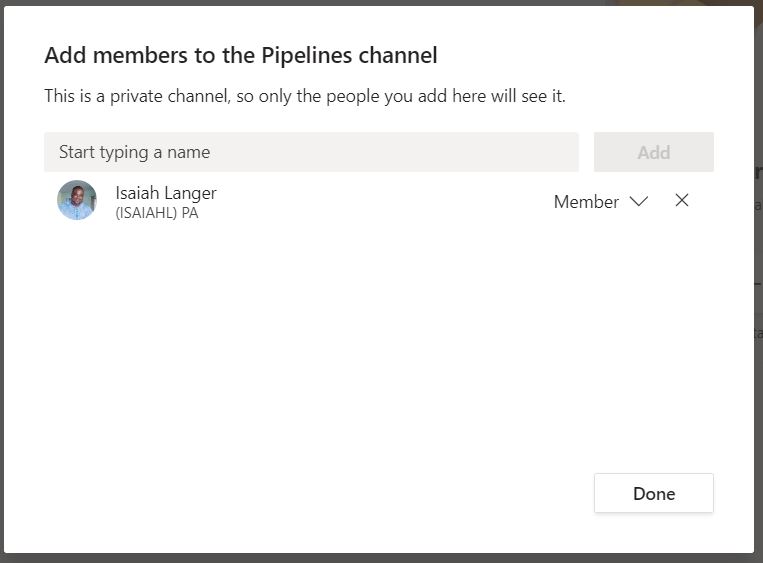Expand the Member role chevron
This screenshot has height=563, width=763.
tap(638, 201)
